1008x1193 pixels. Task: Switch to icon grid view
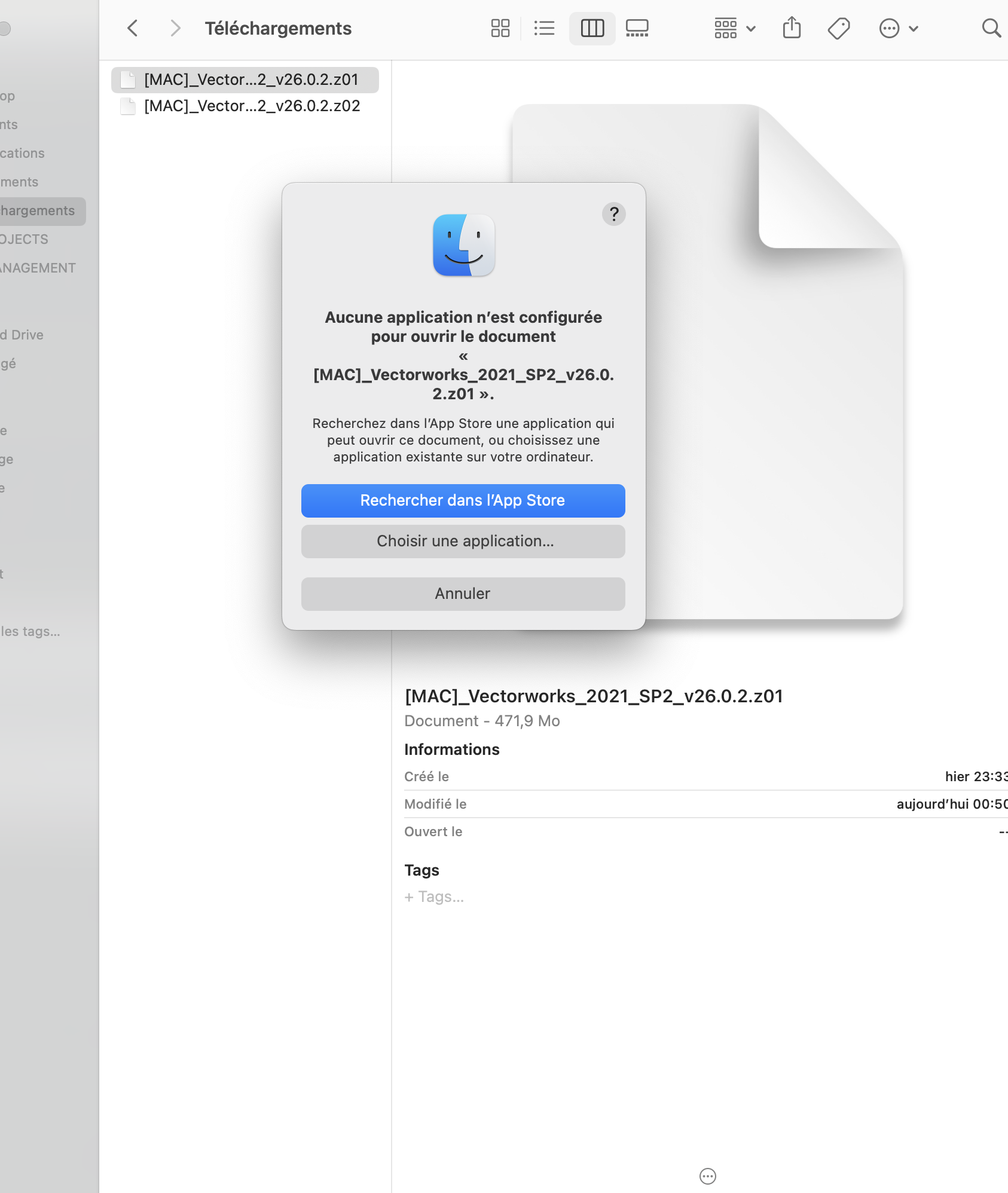(500, 28)
